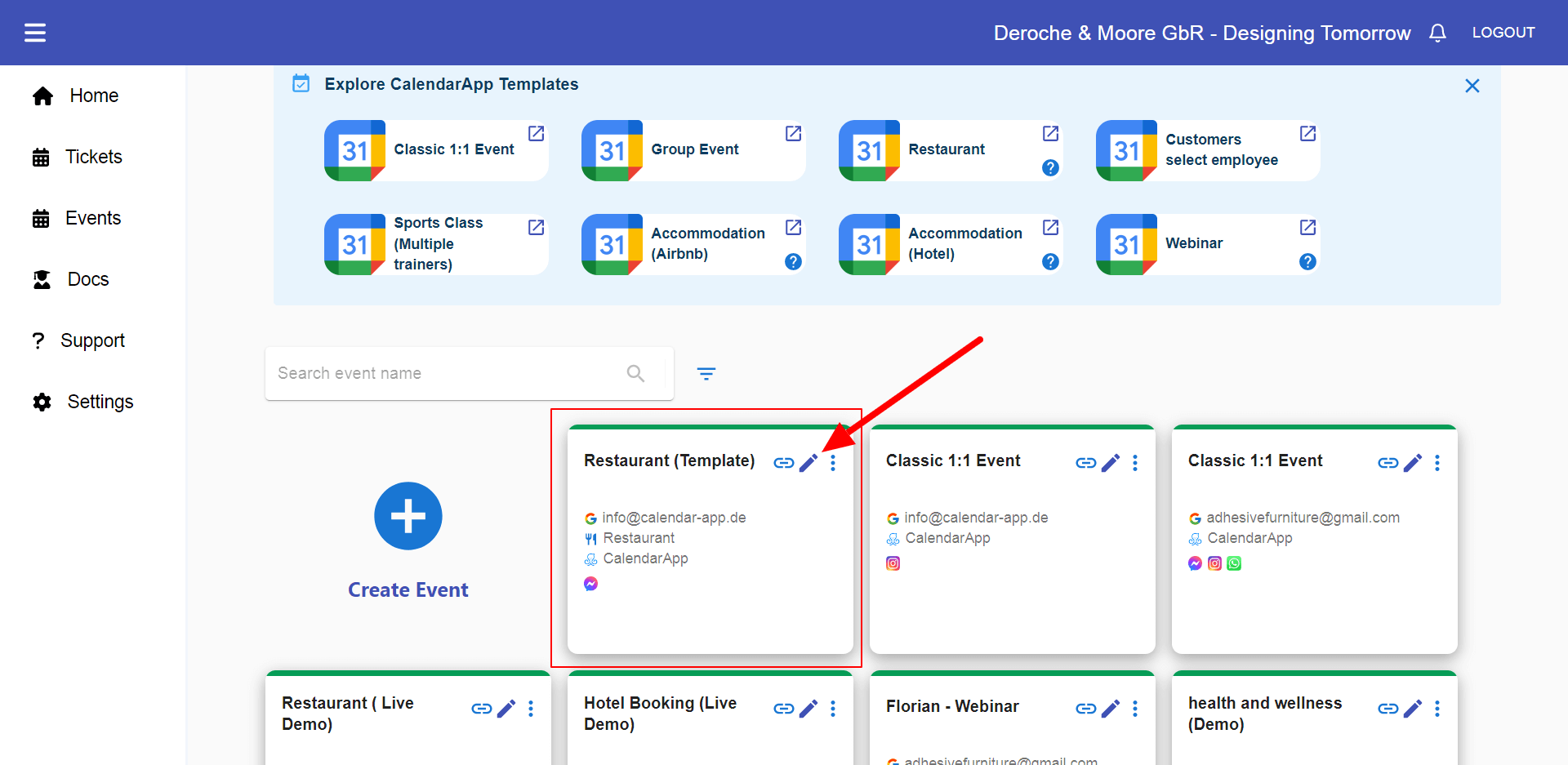Open help for Accommodation (Airbnb) template
The width and height of the screenshot is (1568, 765).
[793, 262]
